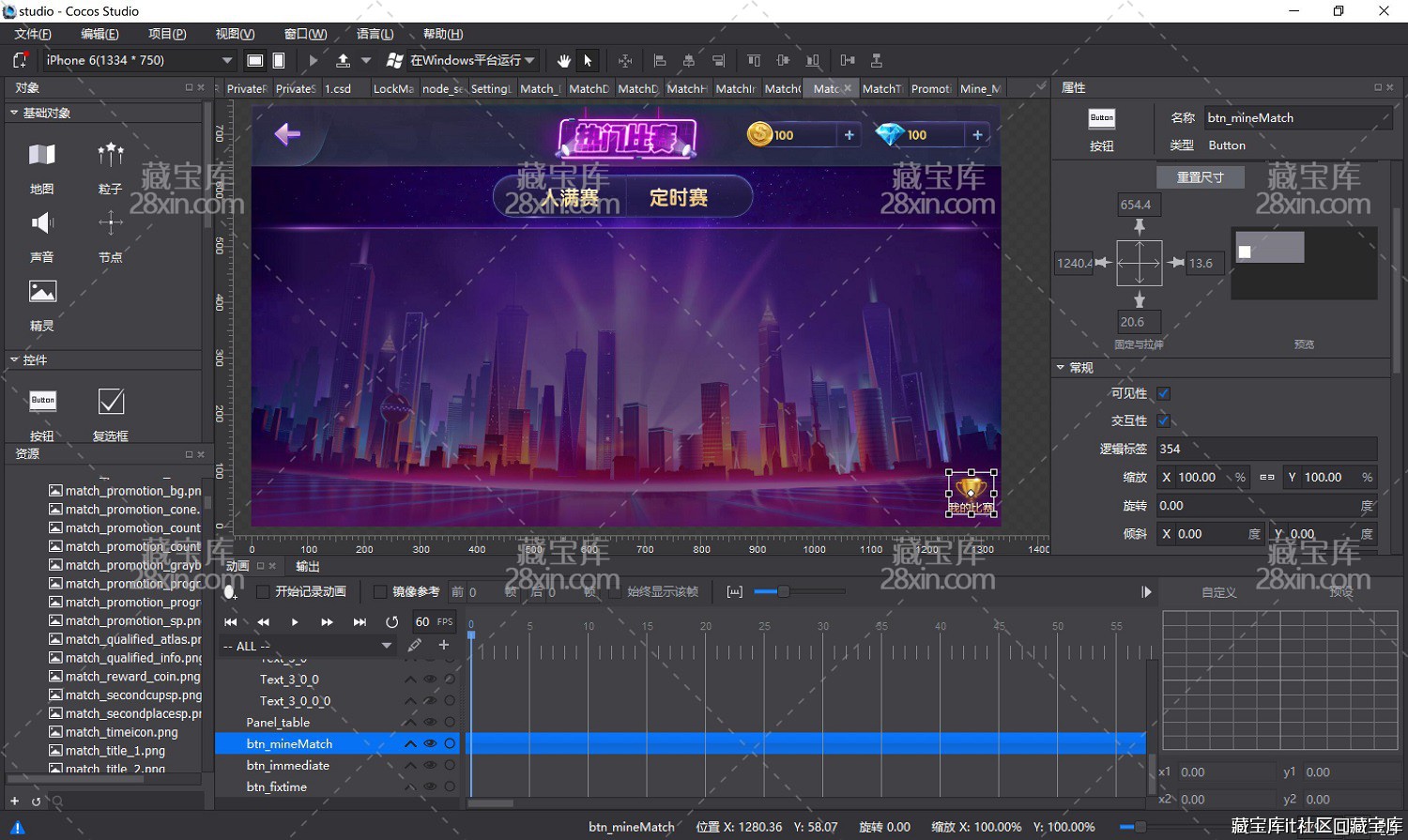Select btn_immediate in the timeline list
1408x840 pixels.
[288, 765]
